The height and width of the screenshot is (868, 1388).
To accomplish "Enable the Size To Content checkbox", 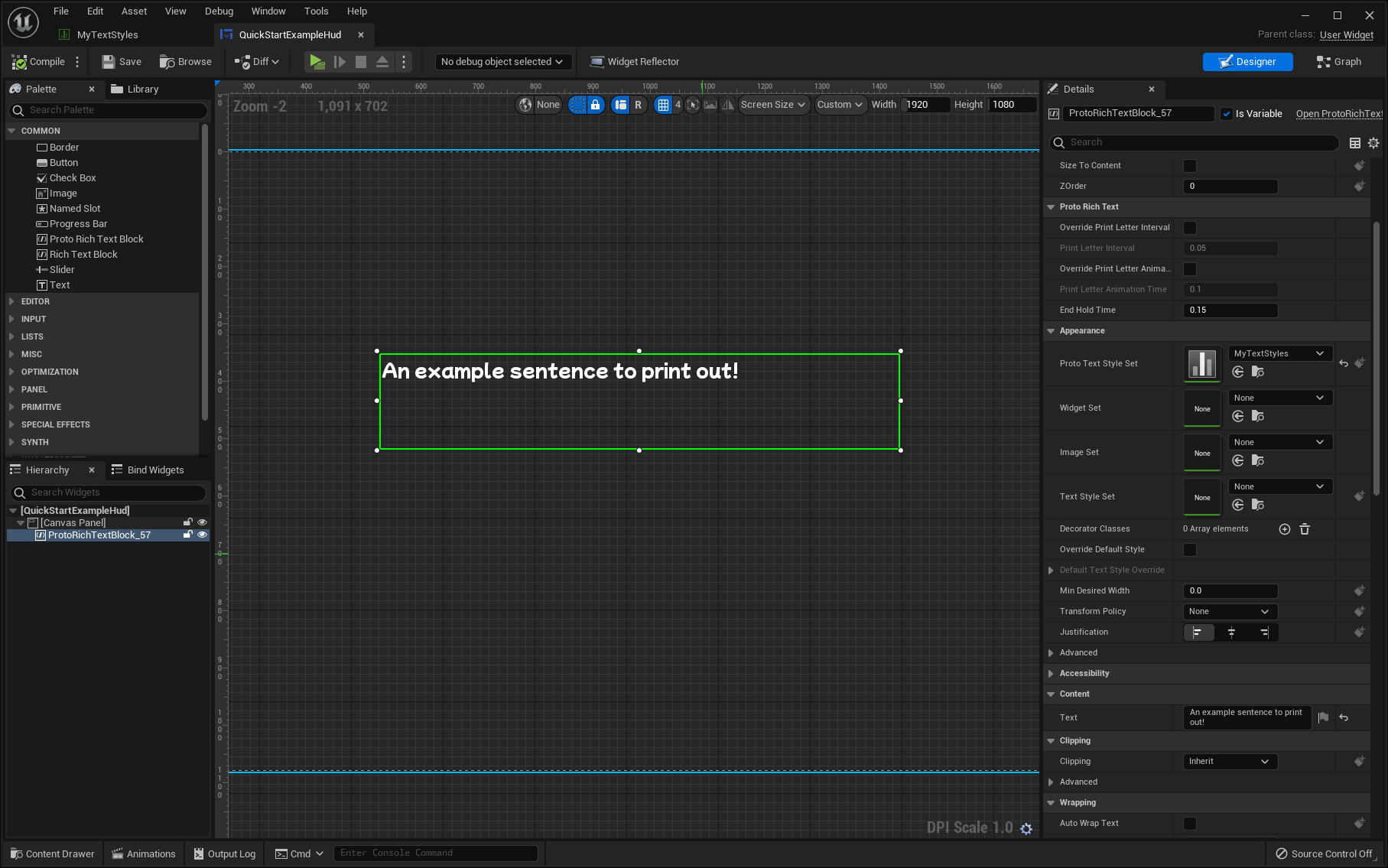I will [1190, 166].
